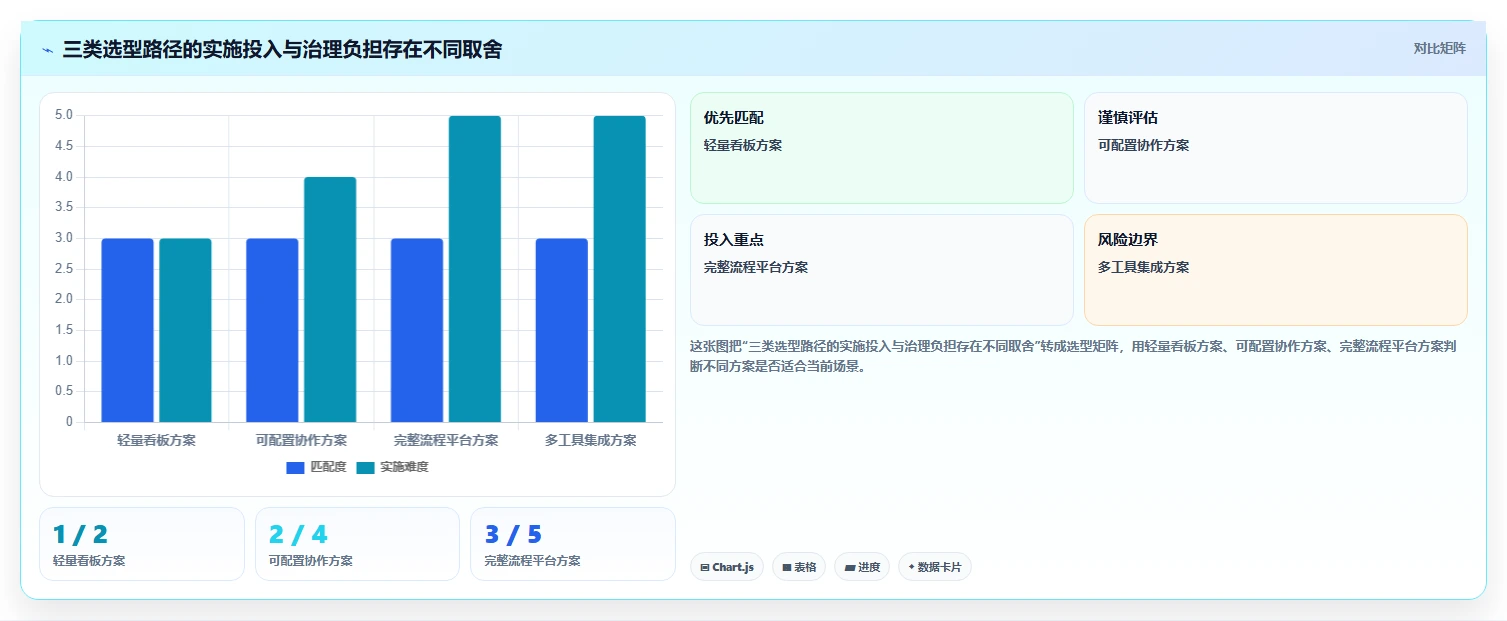Click the 2.5 y-axis value
The image size is (1507, 621).
tap(64, 269)
